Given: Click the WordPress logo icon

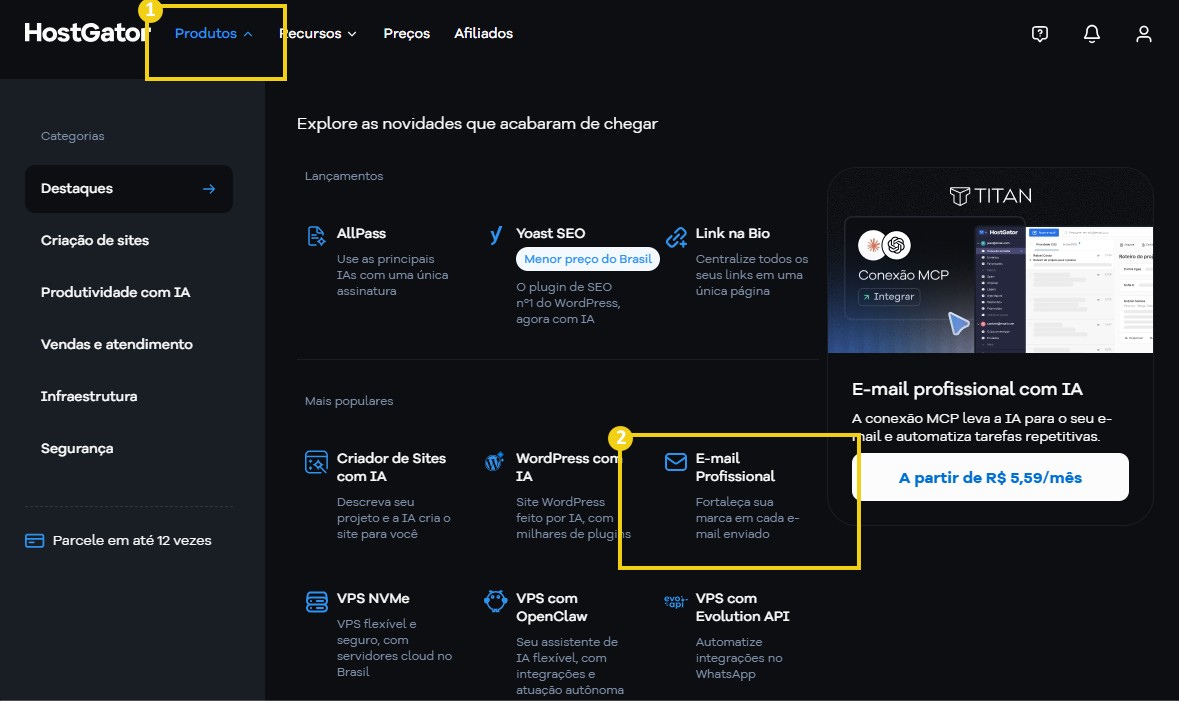Looking at the screenshot, I should click(x=494, y=462).
